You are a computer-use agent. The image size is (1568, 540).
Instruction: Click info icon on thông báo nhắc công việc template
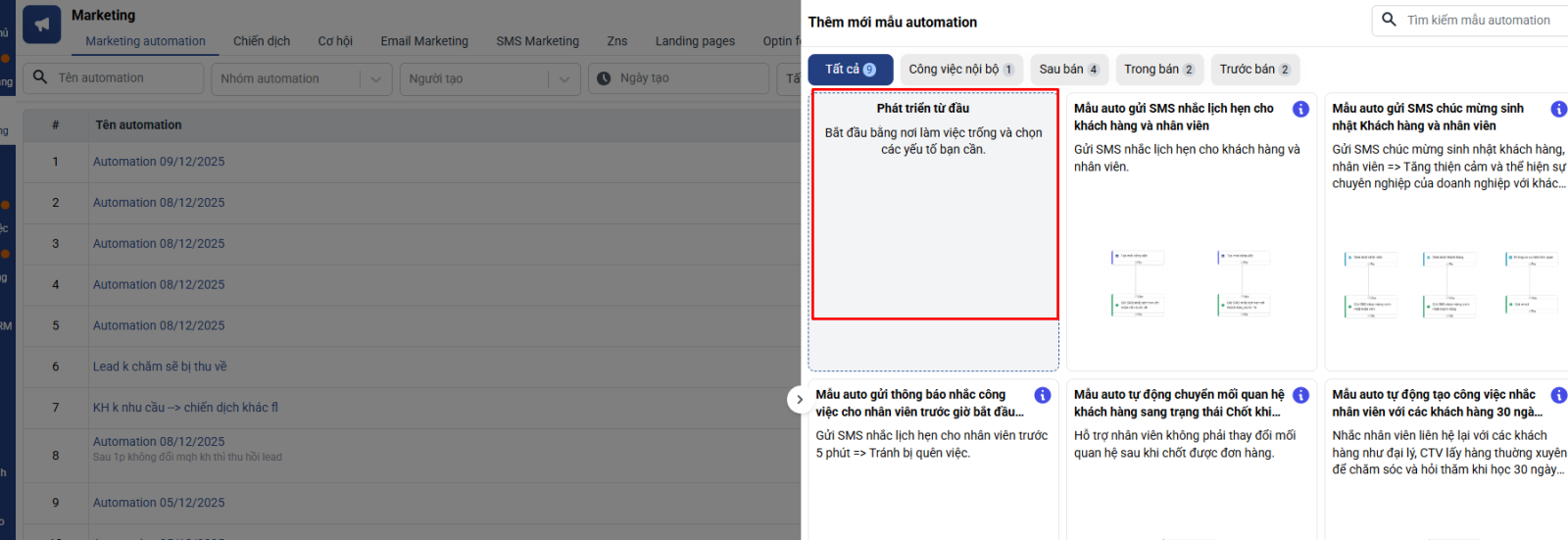(x=1043, y=395)
